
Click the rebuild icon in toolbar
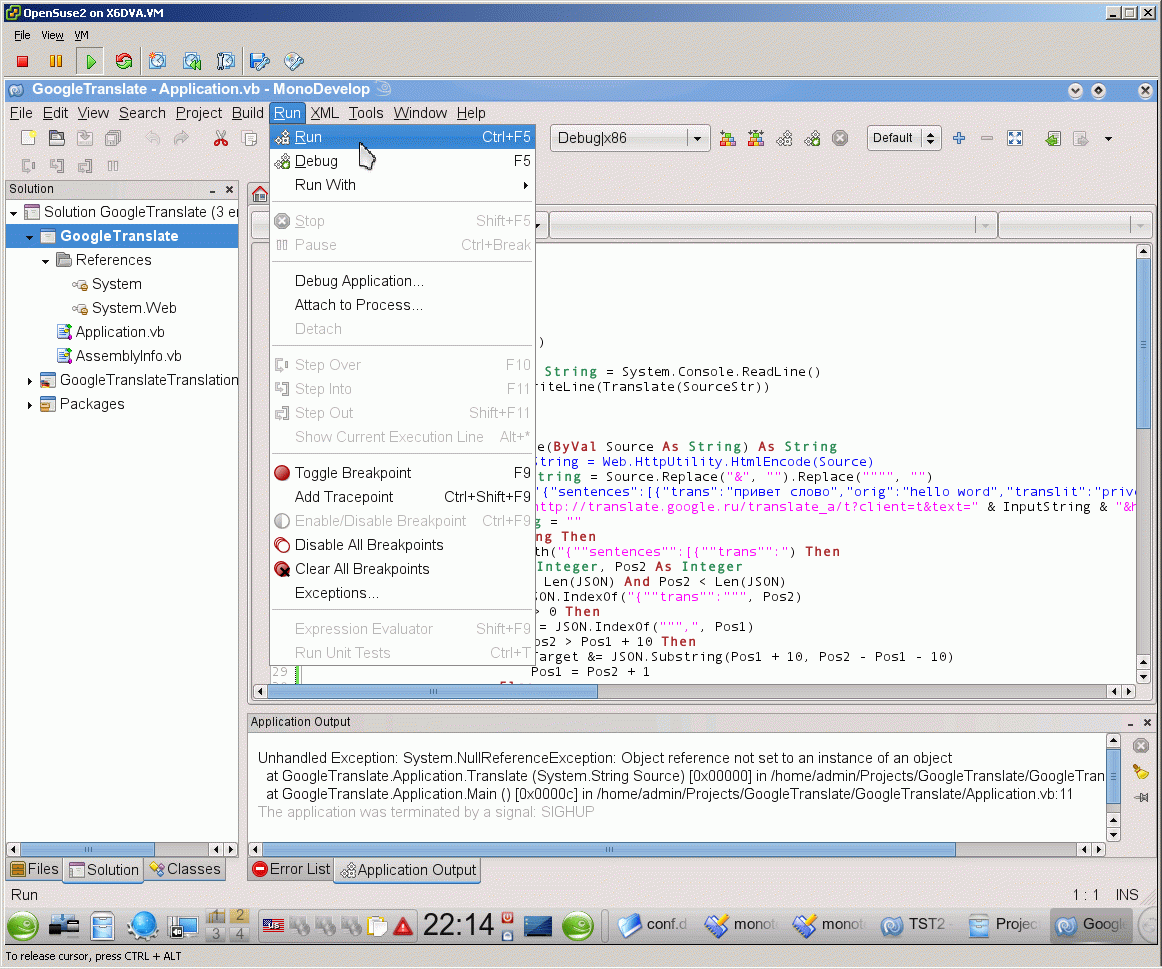coord(756,139)
